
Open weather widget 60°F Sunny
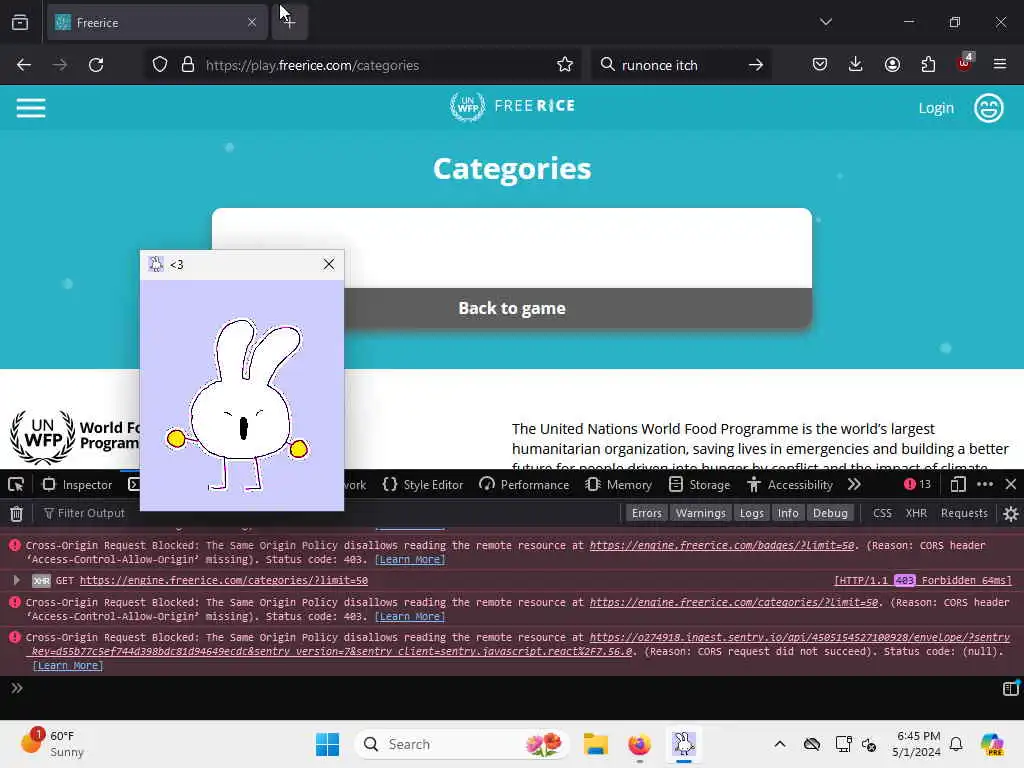52,744
